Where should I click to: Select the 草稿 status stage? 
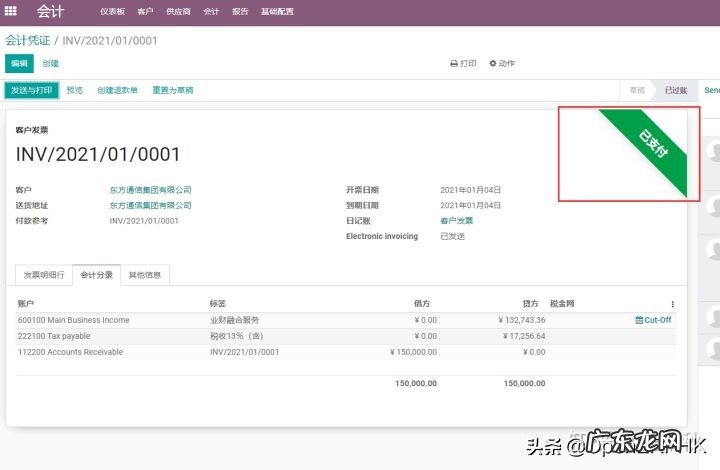tap(637, 90)
